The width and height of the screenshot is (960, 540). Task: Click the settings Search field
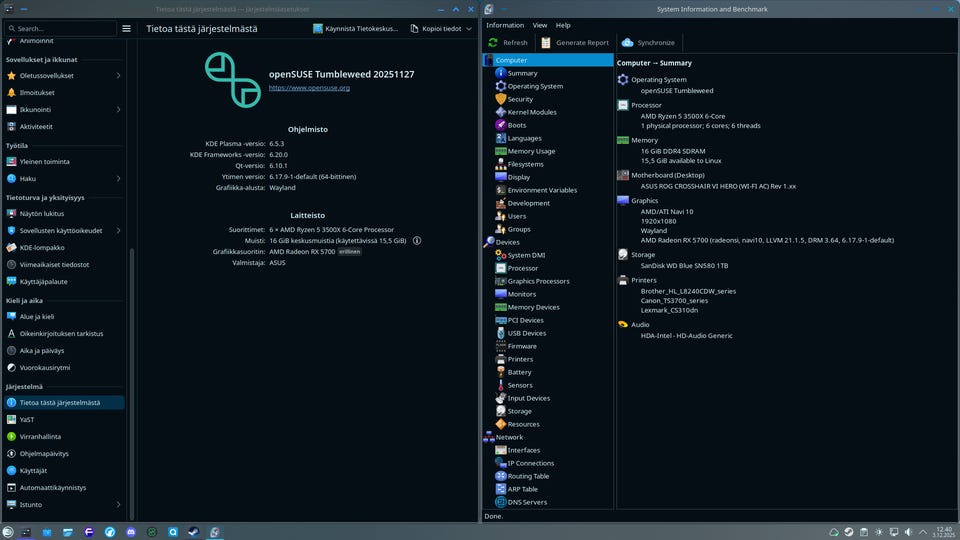[60, 29]
